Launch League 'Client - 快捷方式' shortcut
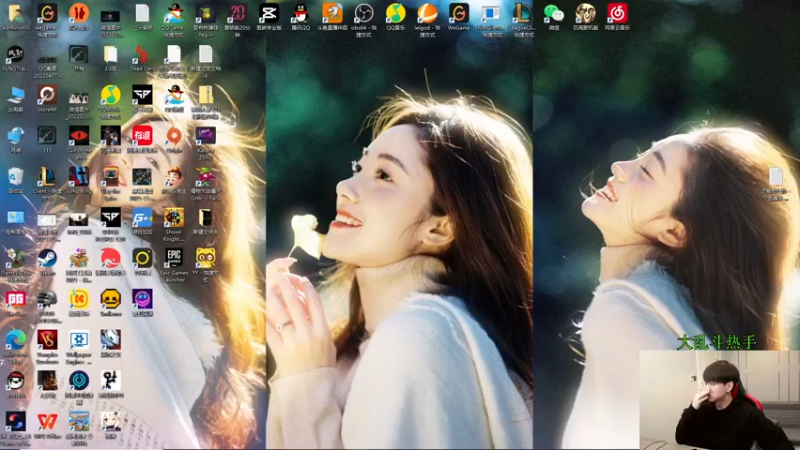The width and height of the screenshot is (800, 450). click(47, 177)
